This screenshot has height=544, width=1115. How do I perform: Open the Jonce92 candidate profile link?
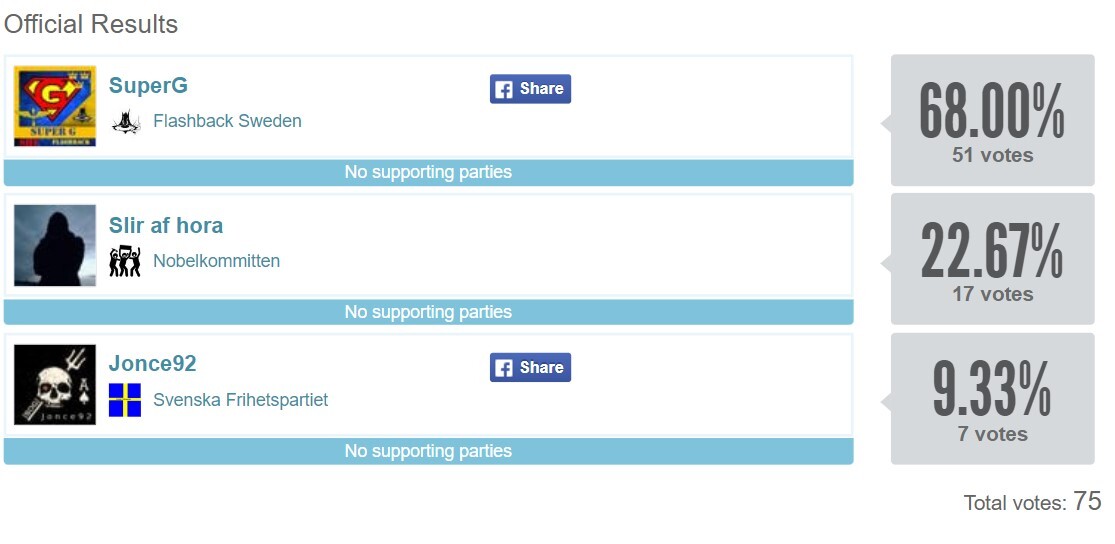(x=152, y=364)
